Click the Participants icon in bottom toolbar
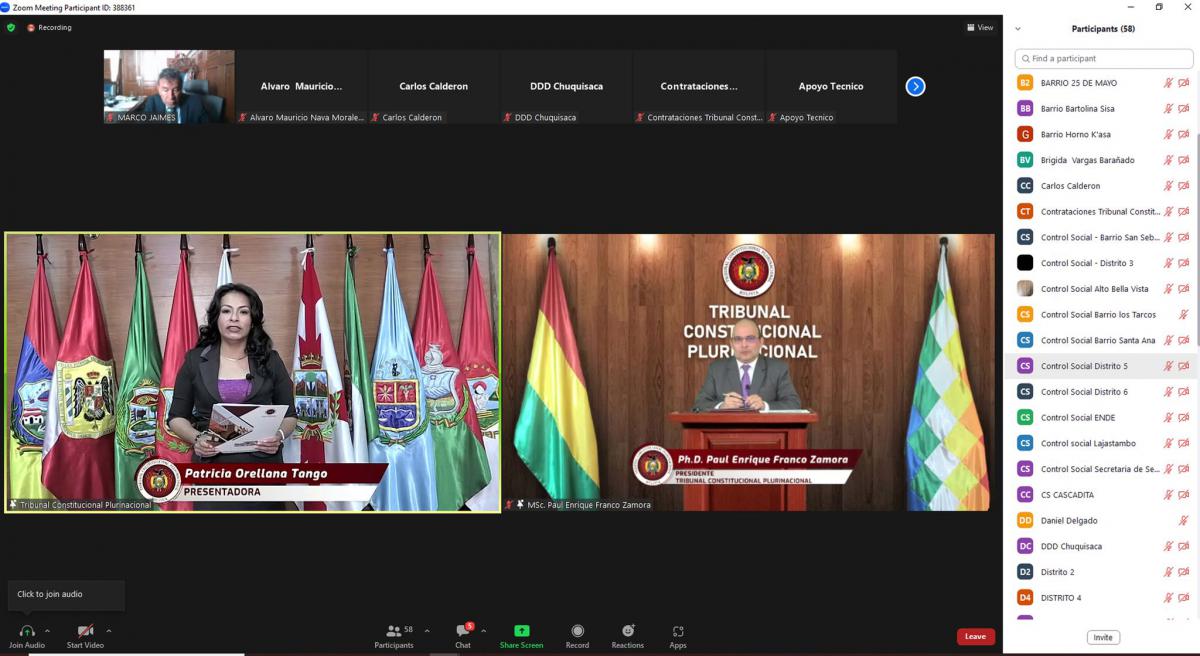1200x656 pixels. pyautogui.click(x=394, y=631)
